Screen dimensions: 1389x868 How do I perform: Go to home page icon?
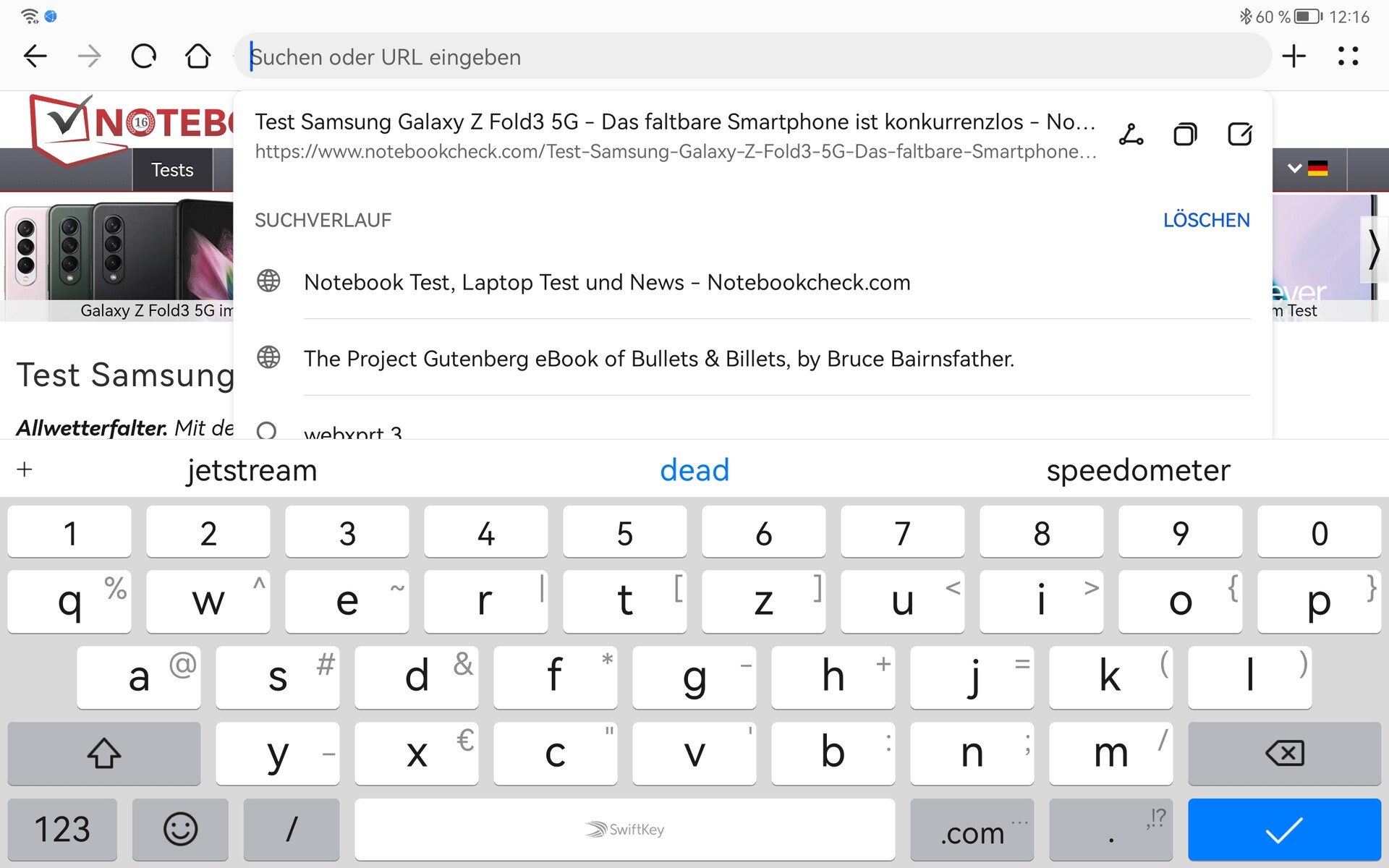197,56
